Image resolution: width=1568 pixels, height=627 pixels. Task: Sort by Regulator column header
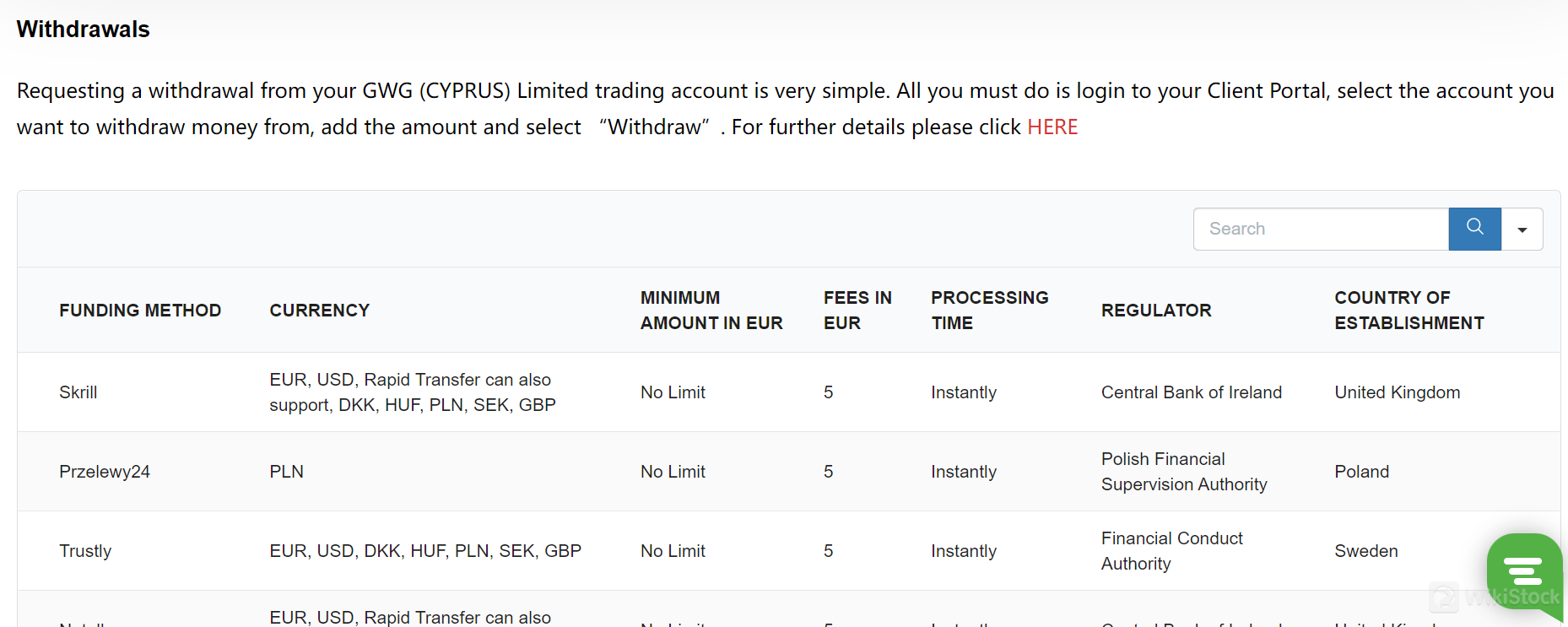click(1156, 311)
